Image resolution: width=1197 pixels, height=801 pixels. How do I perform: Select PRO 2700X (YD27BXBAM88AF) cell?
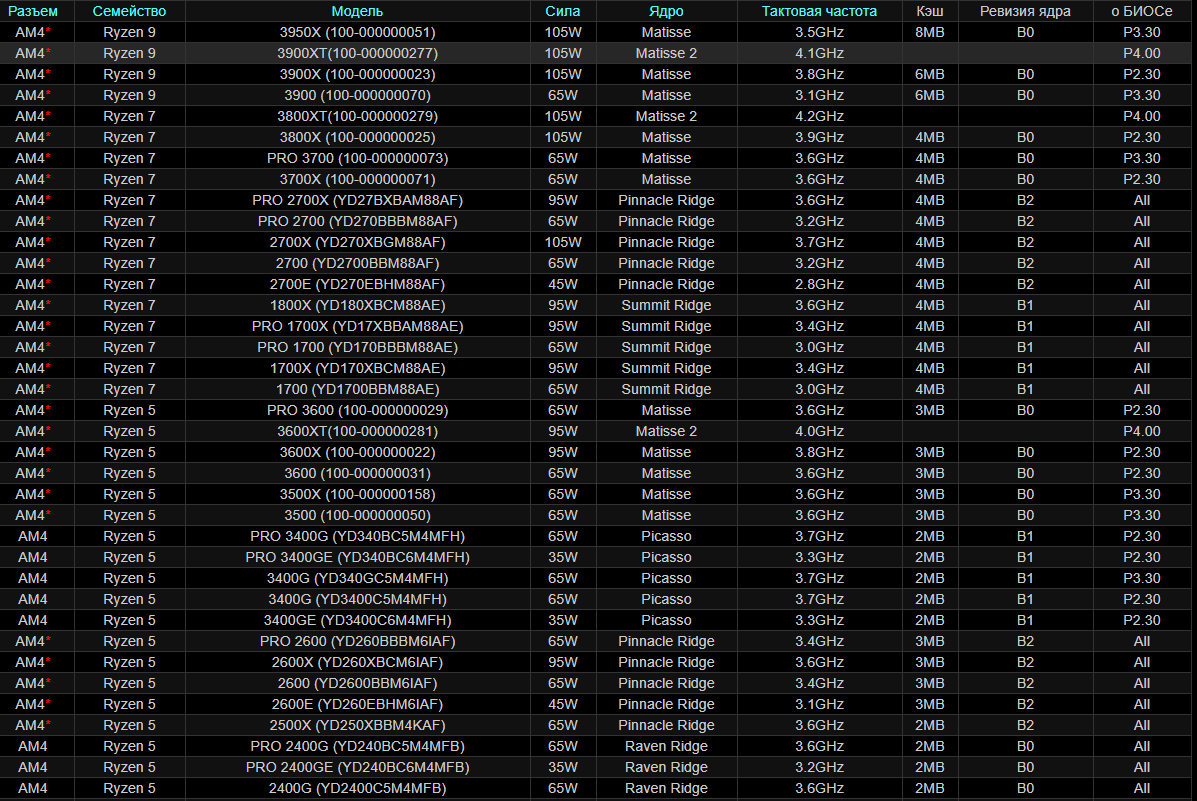point(357,200)
